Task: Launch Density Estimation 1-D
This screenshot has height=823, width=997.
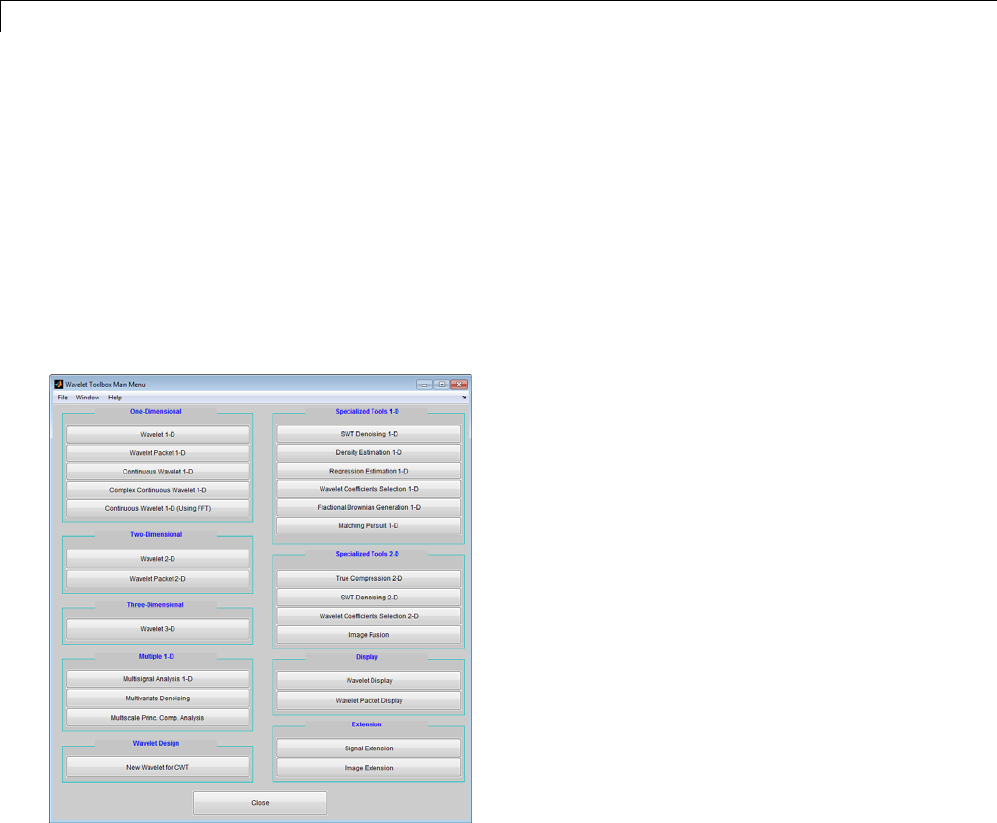Action: point(369,452)
